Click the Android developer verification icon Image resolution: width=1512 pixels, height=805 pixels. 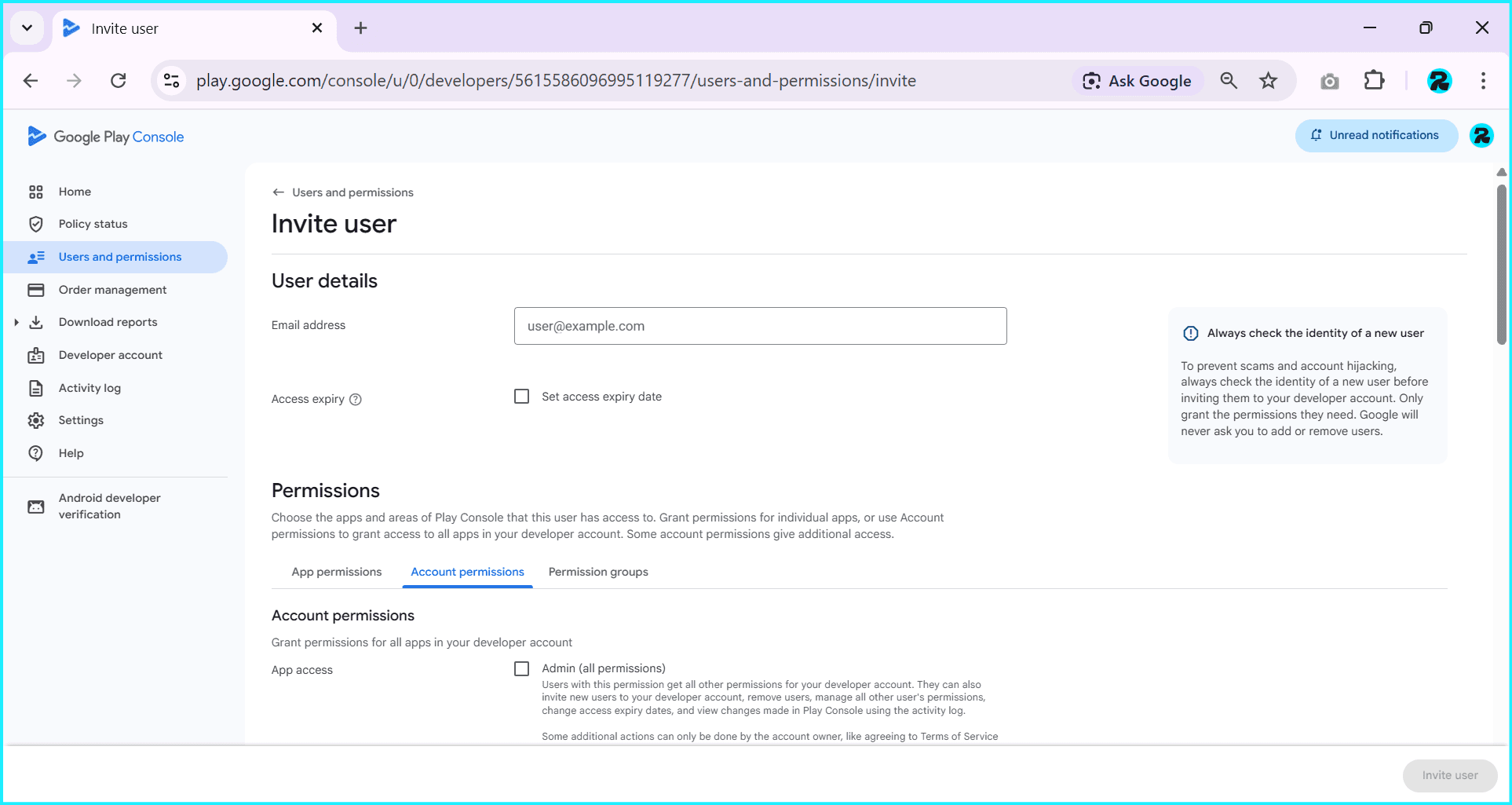click(x=36, y=507)
